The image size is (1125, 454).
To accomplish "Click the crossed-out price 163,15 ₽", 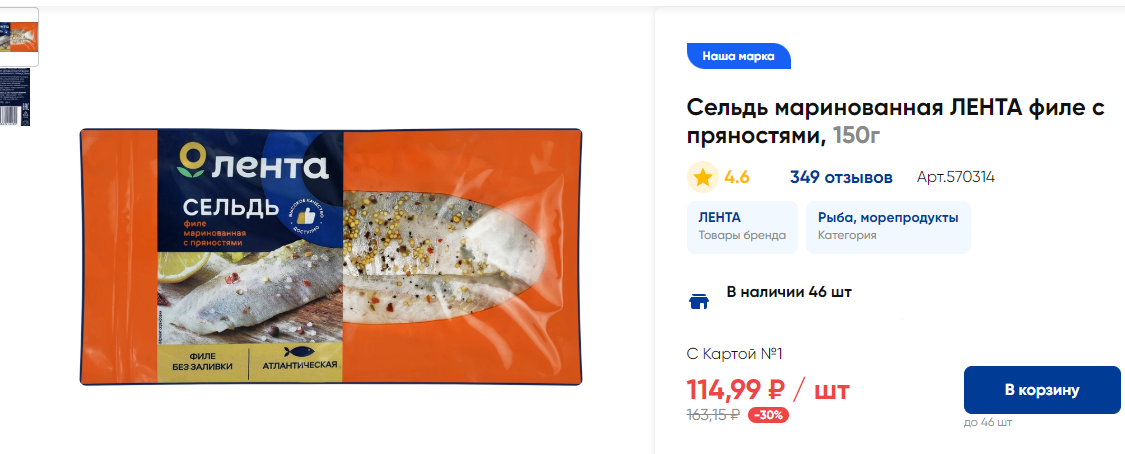I will pyautogui.click(x=713, y=415).
